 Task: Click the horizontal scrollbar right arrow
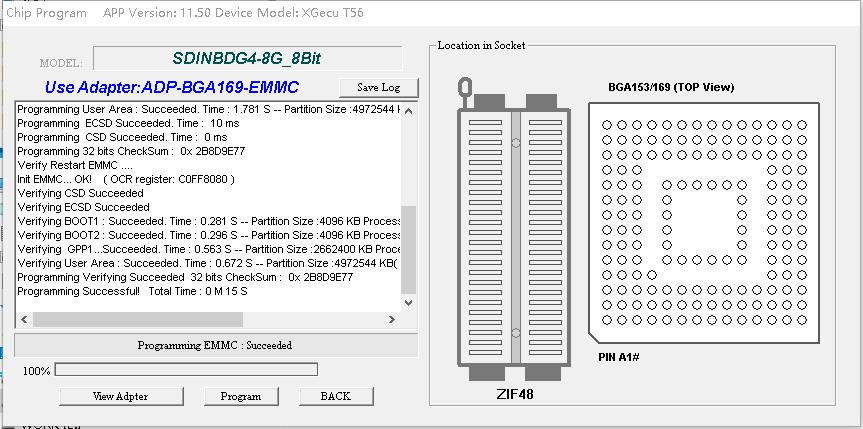tap(392, 319)
